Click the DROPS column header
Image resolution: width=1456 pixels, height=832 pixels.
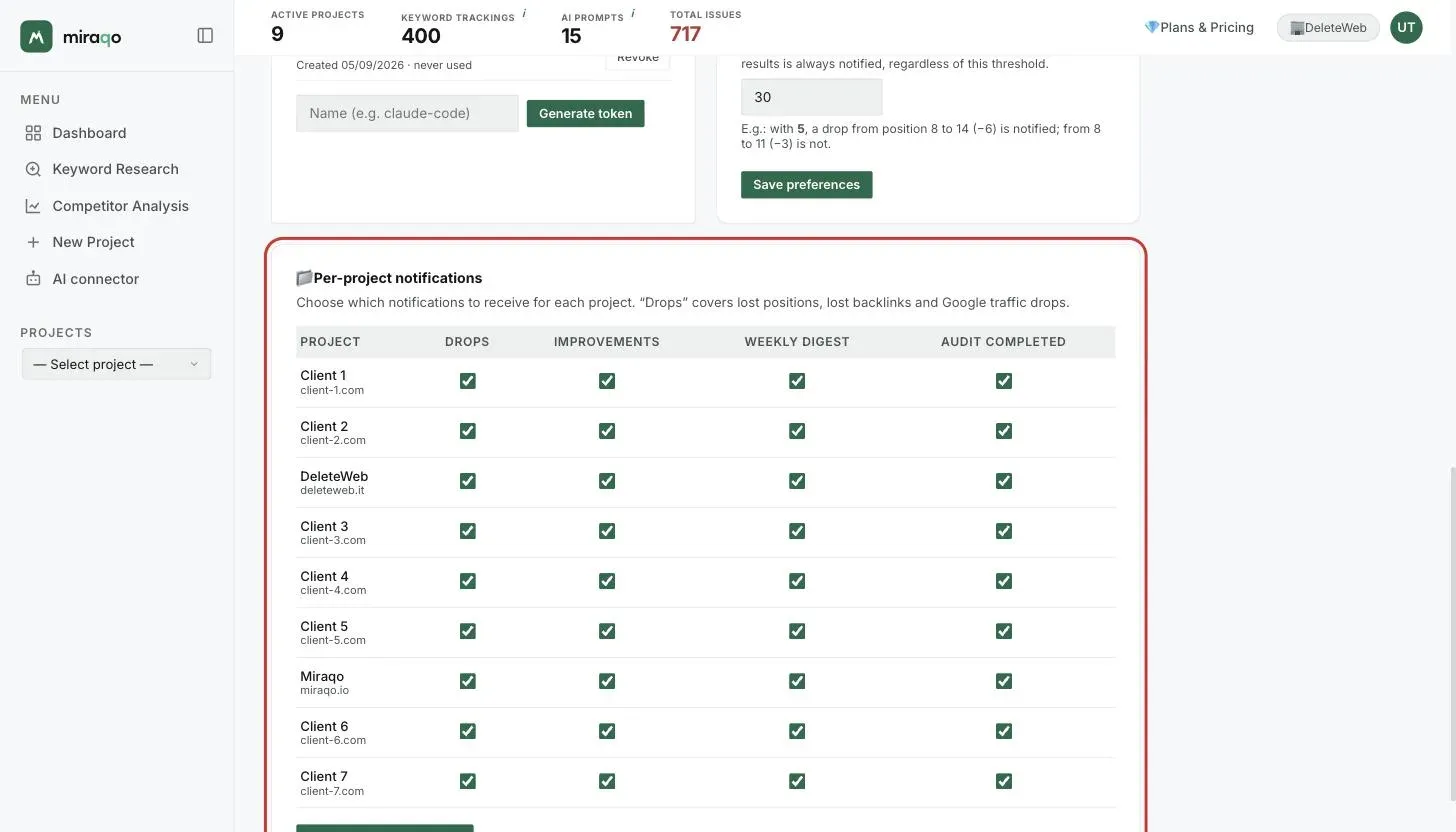pyautogui.click(x=467, y=342)
